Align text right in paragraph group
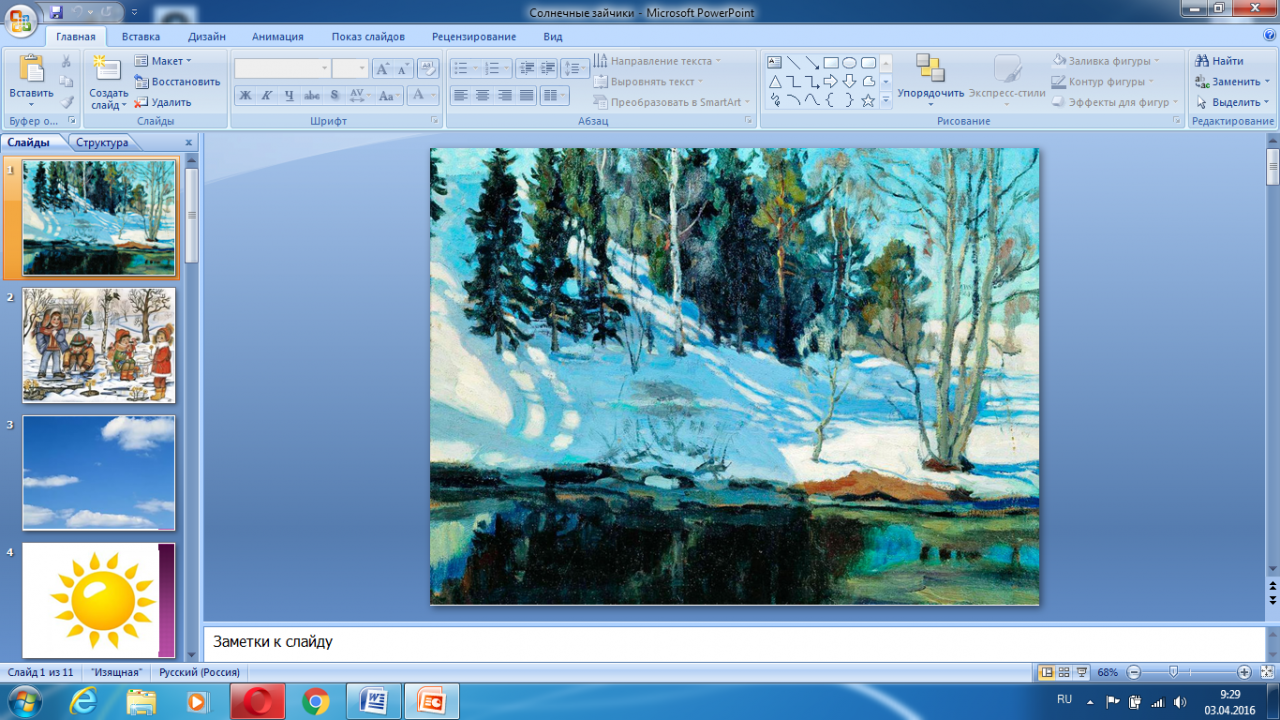This screenshot has width=1280, height=720. point(504,96)
